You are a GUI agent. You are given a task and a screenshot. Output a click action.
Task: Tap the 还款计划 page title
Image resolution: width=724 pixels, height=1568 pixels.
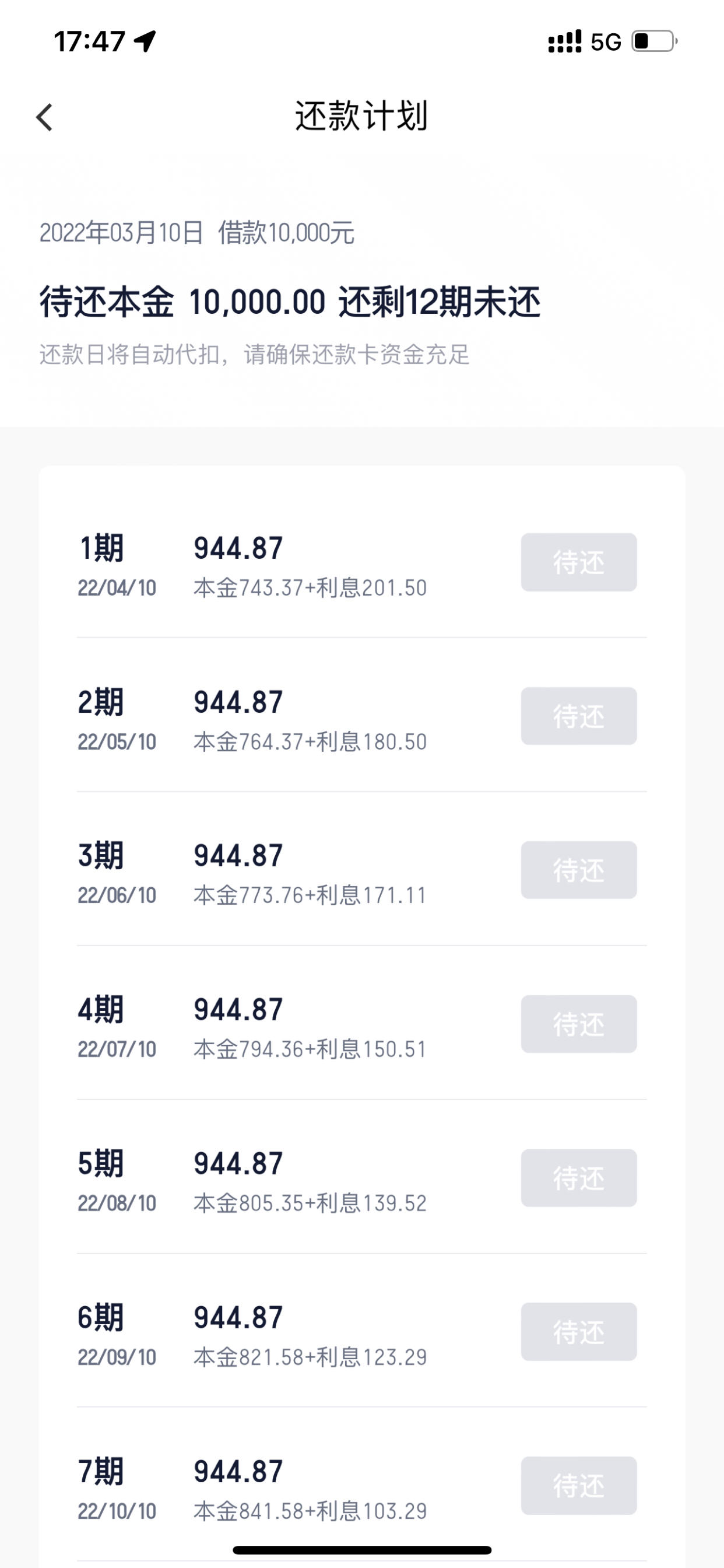click(361, 116)
